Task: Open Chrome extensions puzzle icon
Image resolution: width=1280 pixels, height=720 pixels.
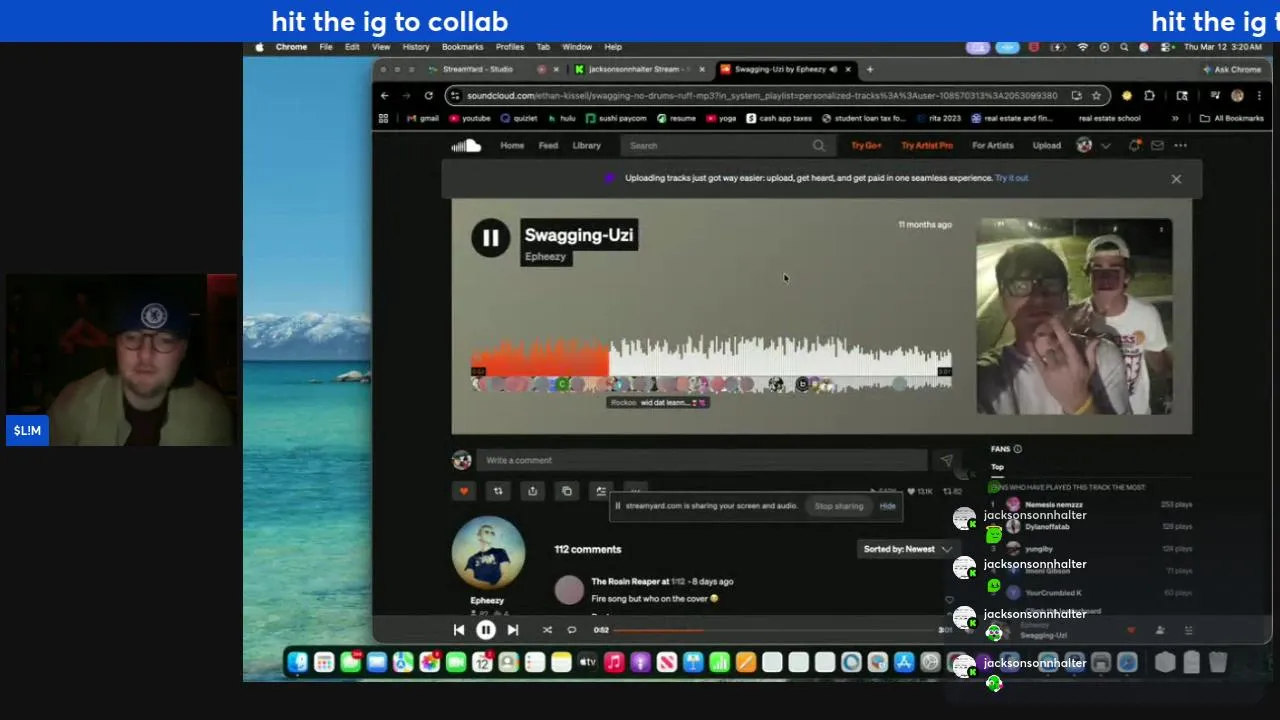Action: (1149, 96)
